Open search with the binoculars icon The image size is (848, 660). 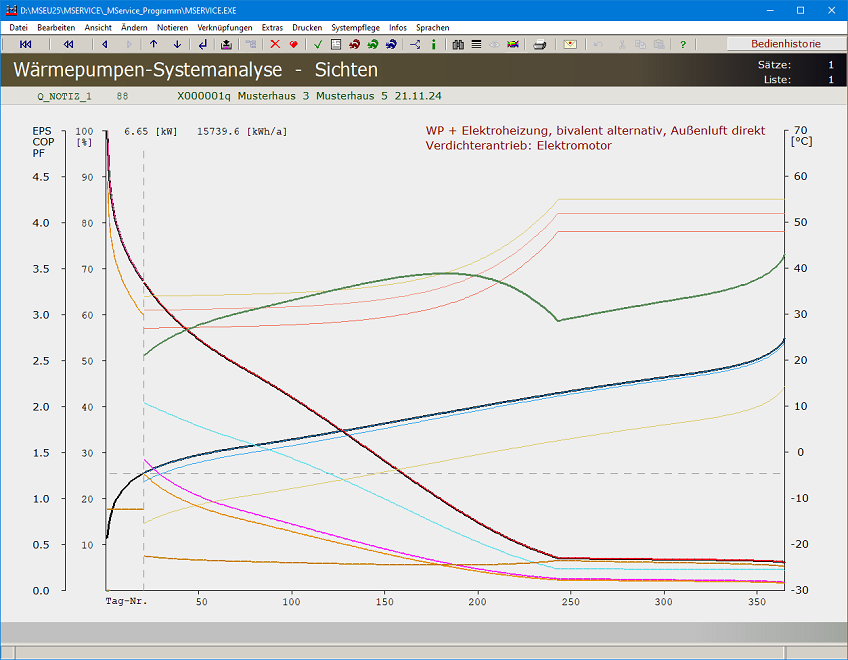coord(458,44)
